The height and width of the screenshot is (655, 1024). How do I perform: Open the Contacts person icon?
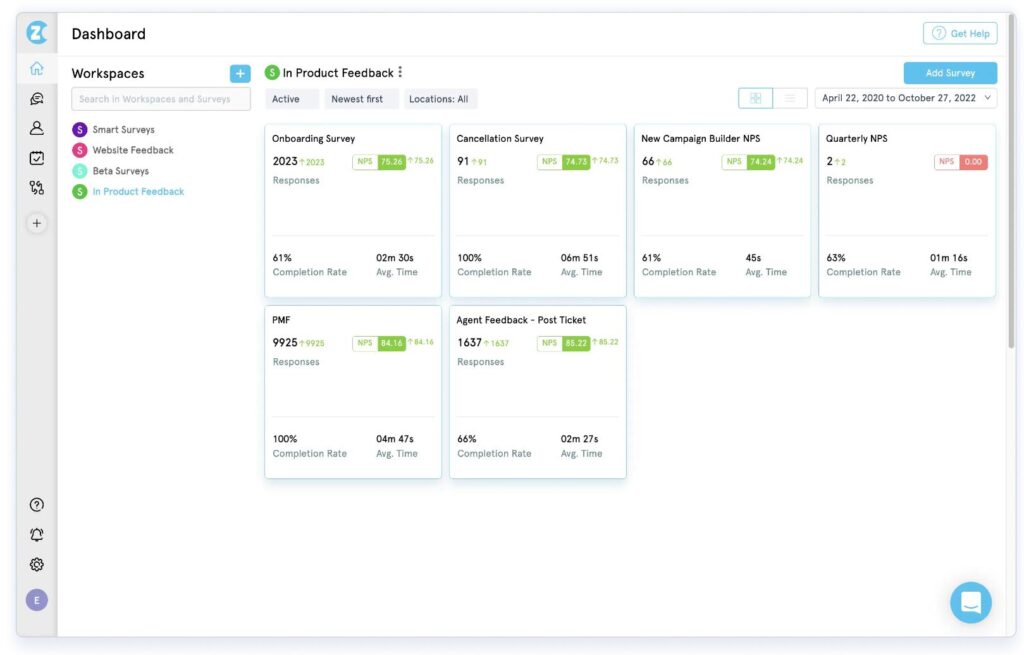36,127
